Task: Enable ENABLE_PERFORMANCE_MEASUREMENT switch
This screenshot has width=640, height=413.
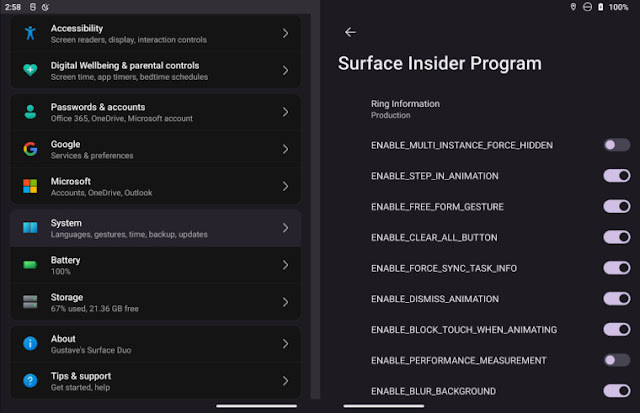Action: 617,360
